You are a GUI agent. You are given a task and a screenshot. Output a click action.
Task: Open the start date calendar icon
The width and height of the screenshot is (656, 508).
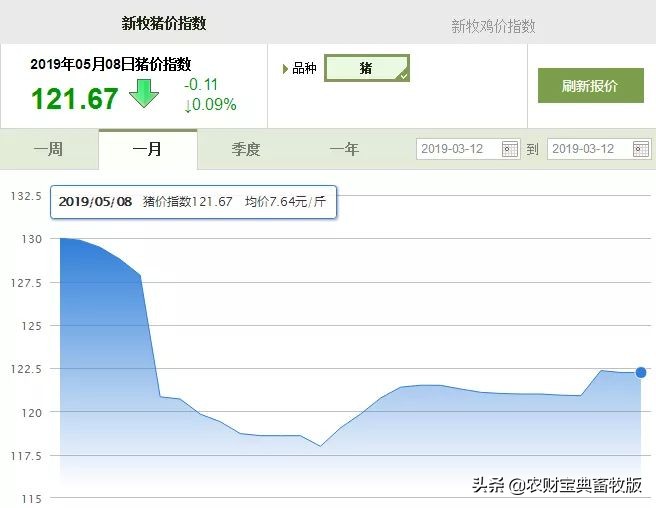click(510, 149)
